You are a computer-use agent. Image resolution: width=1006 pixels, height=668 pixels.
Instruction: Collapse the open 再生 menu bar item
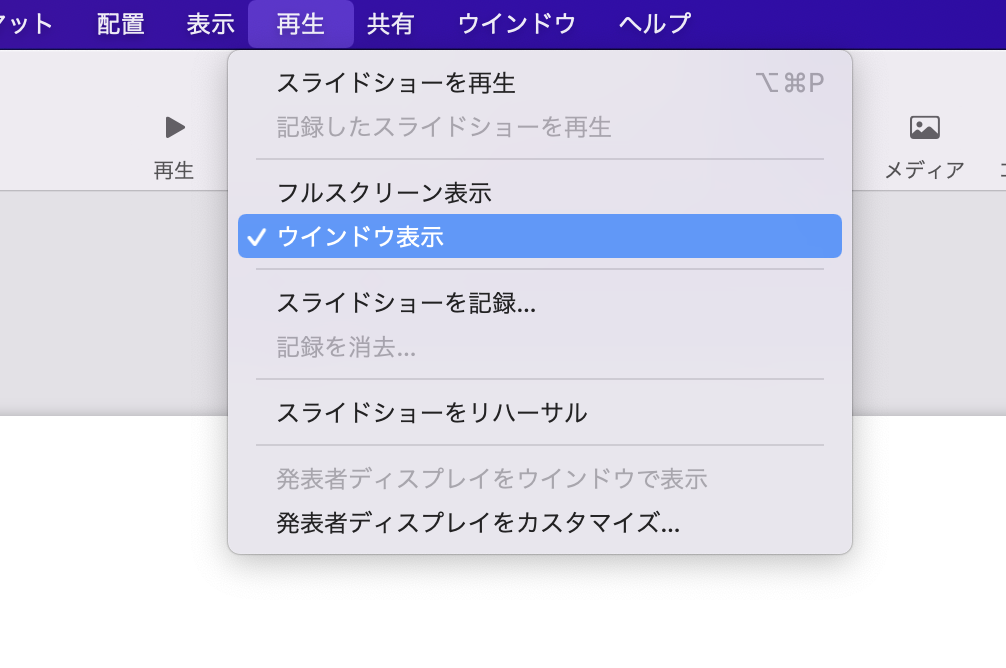(300, 24)
